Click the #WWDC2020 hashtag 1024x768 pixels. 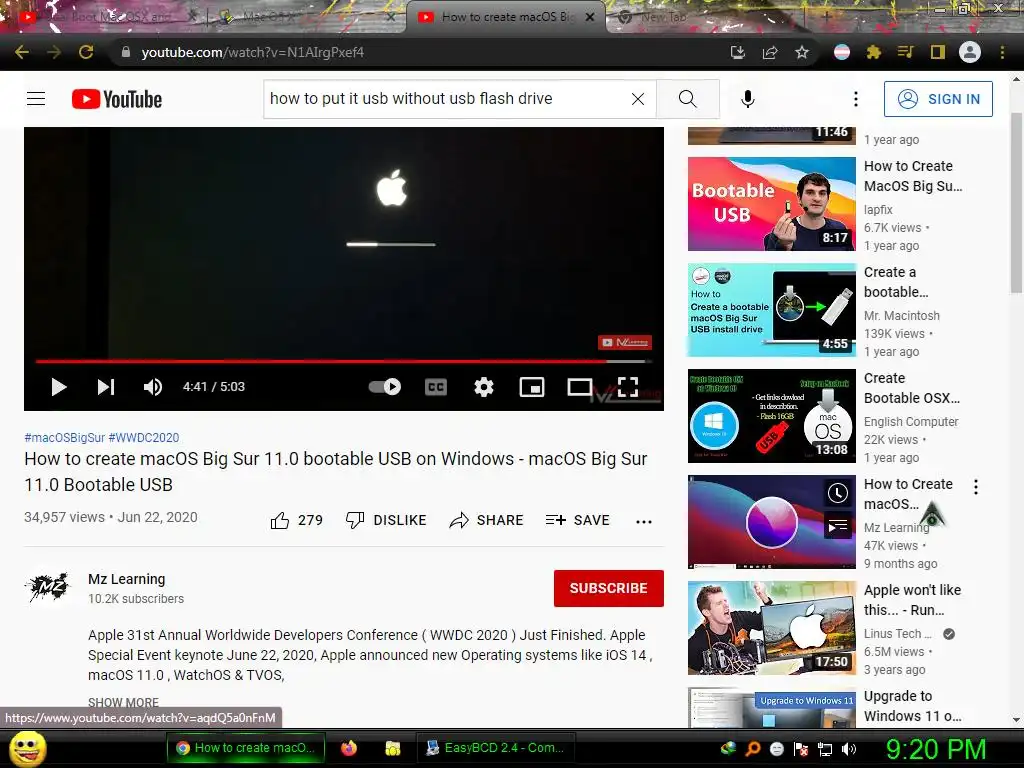(144, 438)
